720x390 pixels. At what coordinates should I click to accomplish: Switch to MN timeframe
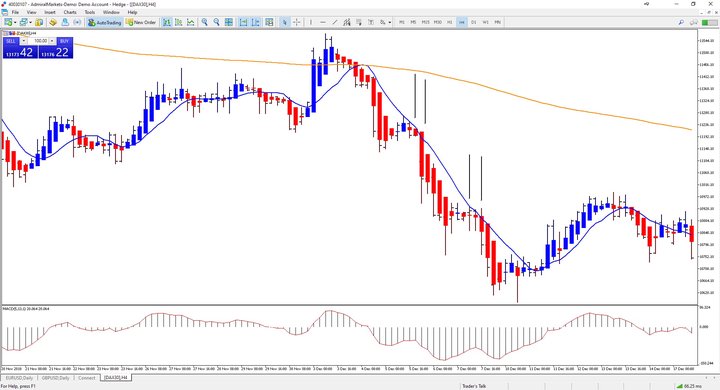click(498, 22)
